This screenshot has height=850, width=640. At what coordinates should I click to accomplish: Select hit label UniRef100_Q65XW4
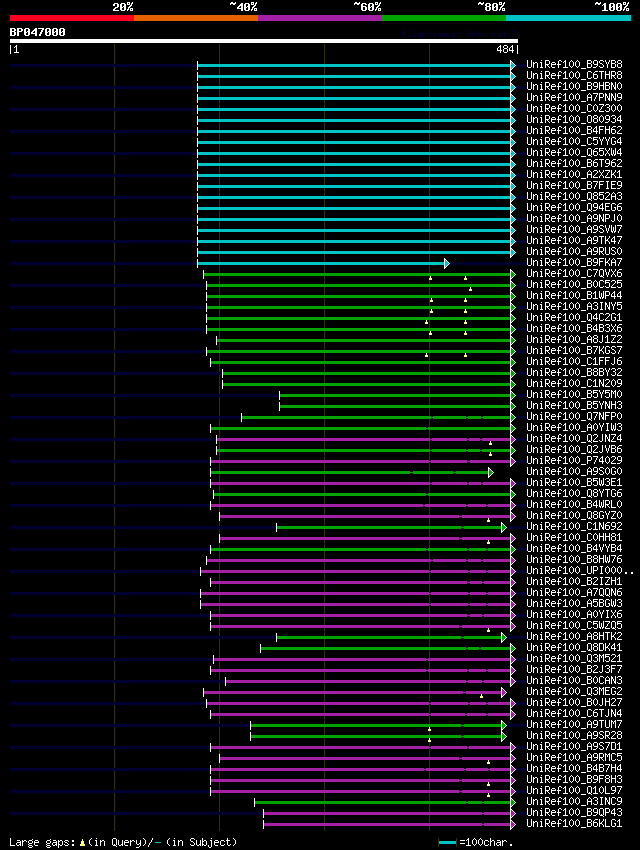[x=574, y=152]
